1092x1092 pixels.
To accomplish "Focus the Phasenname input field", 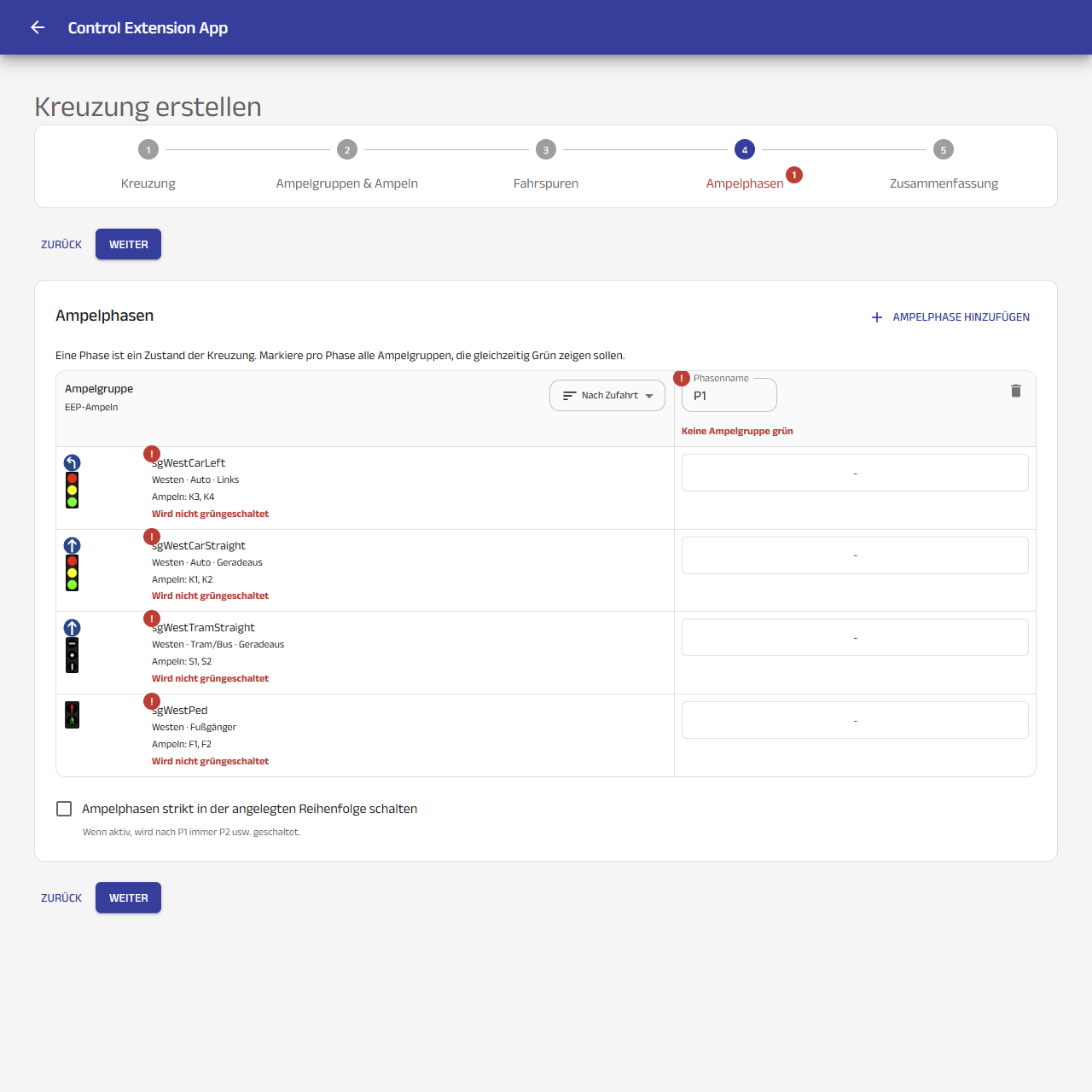I will tap(729, 395).
